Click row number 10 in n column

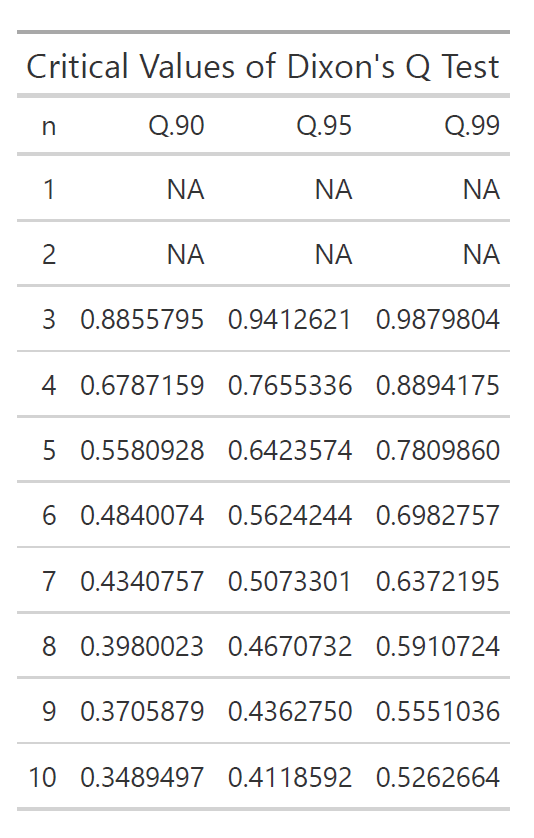click(42, 777)
